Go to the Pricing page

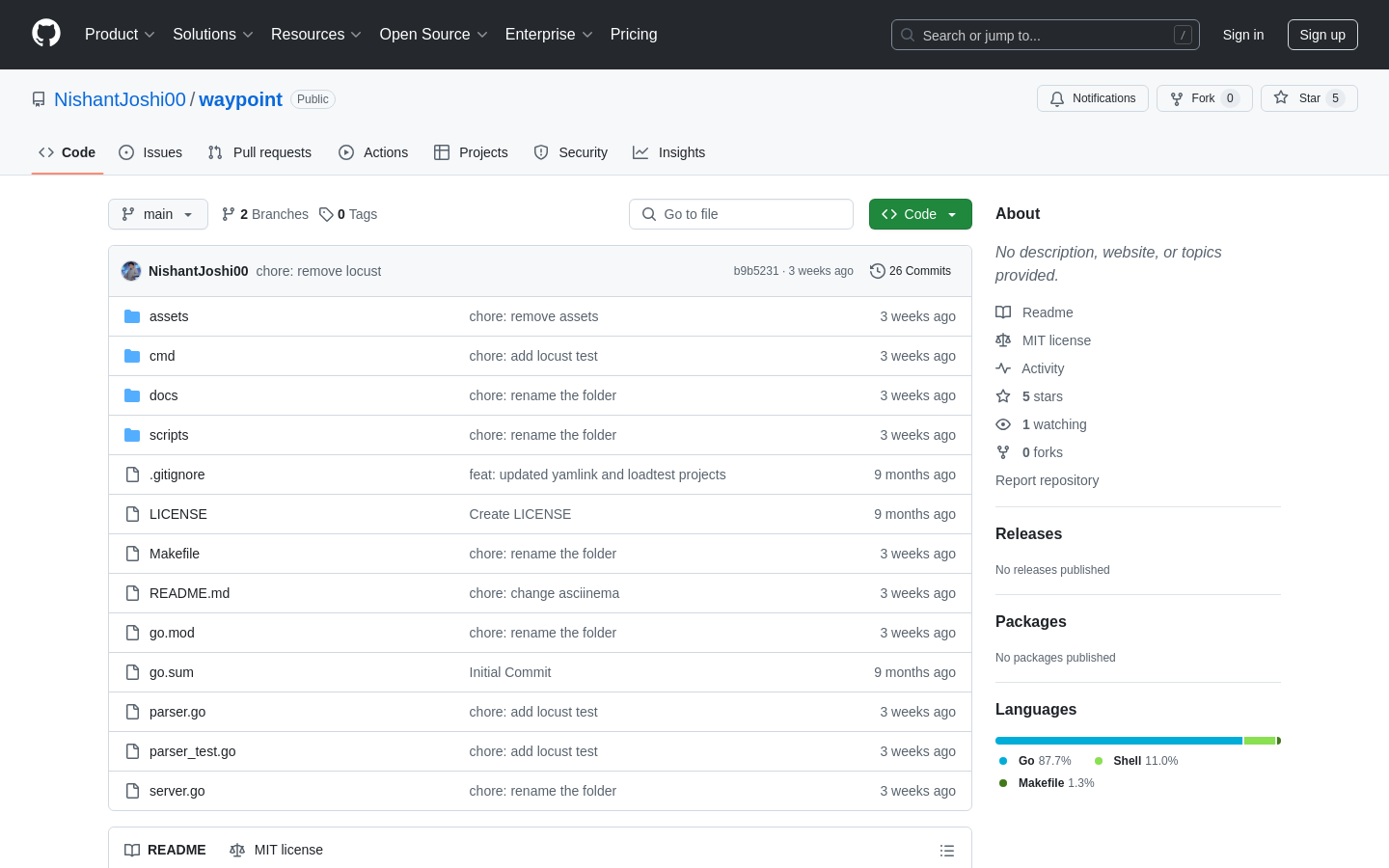tap(634, 35)
